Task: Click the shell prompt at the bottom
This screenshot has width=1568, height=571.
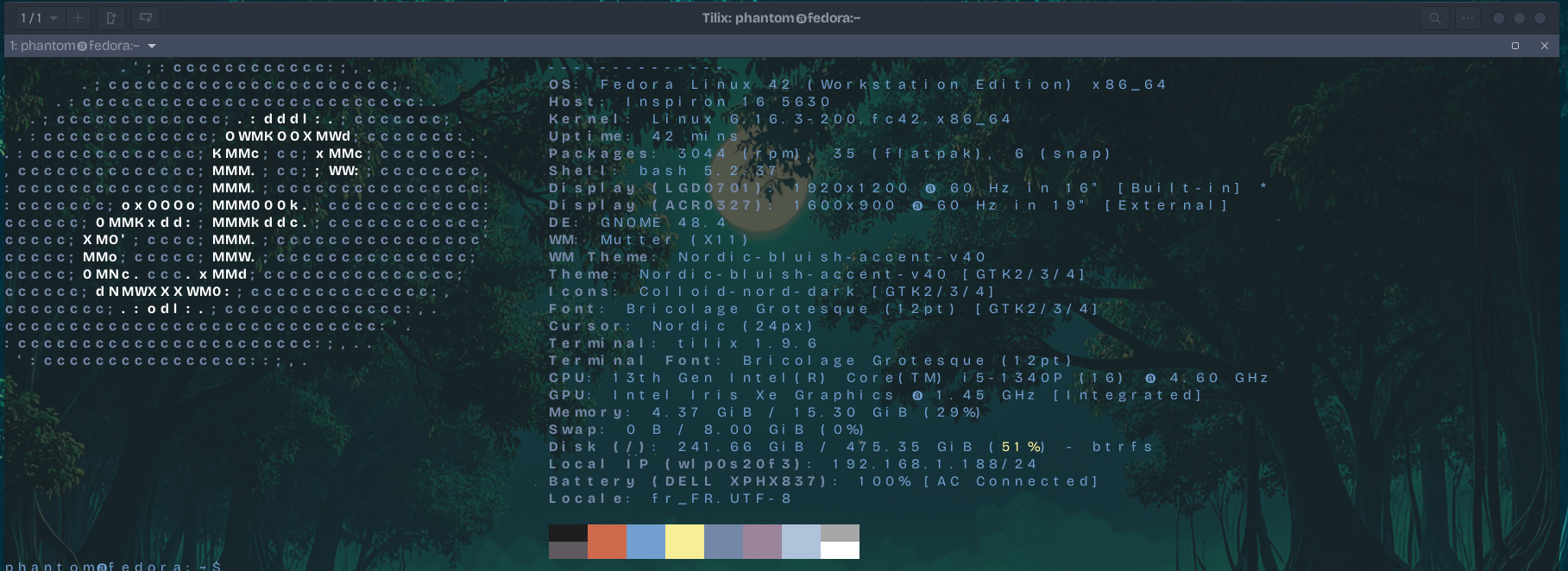Action: pyautogui.click(x=112, y=566)
